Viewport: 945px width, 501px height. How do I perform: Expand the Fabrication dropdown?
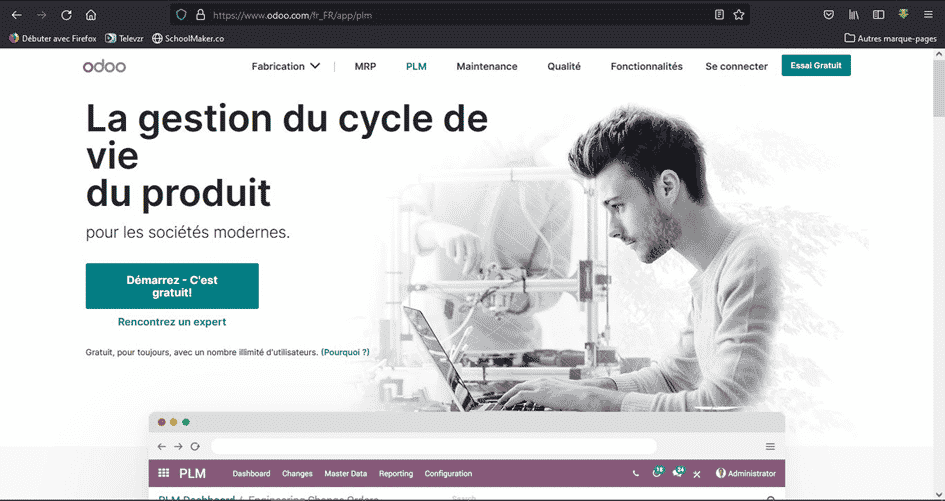[286, 66]
